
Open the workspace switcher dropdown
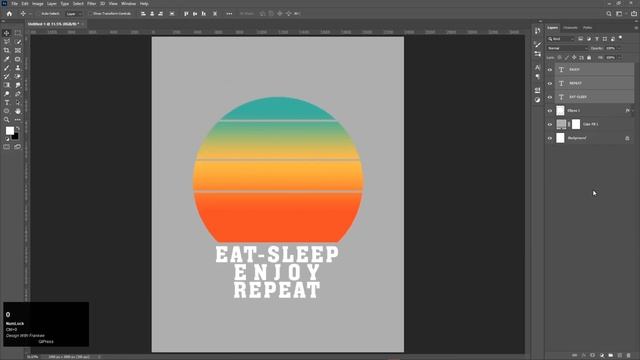pos(620,13)
